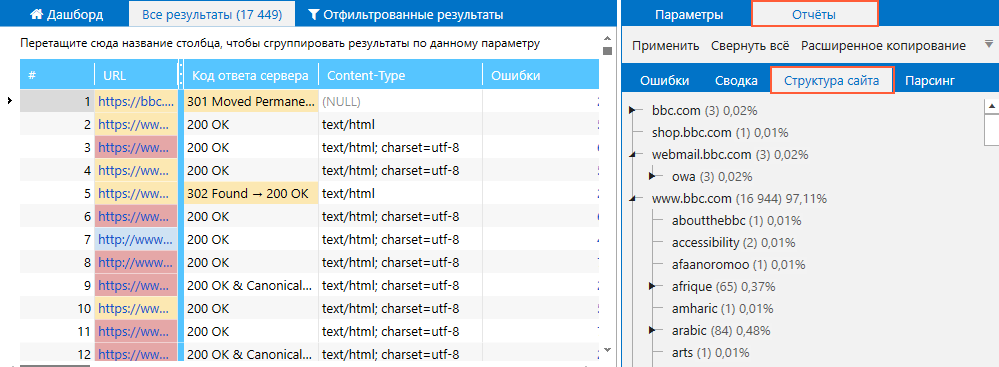Expand the owa folder node
Image resolution: width=999 pixels, height=367 pixels.
(x=652, y=176)
